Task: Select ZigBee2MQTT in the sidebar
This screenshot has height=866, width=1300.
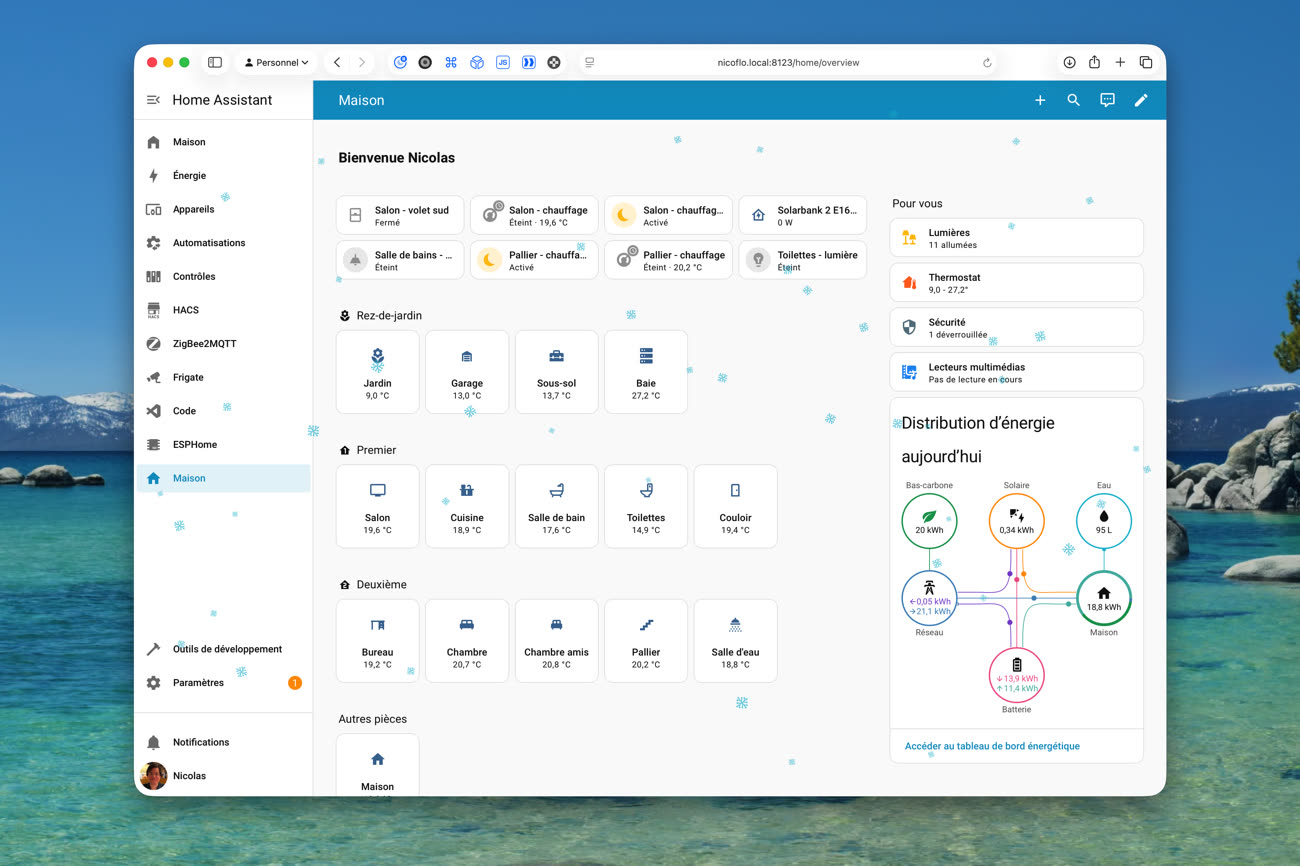Action: point(204,343)
